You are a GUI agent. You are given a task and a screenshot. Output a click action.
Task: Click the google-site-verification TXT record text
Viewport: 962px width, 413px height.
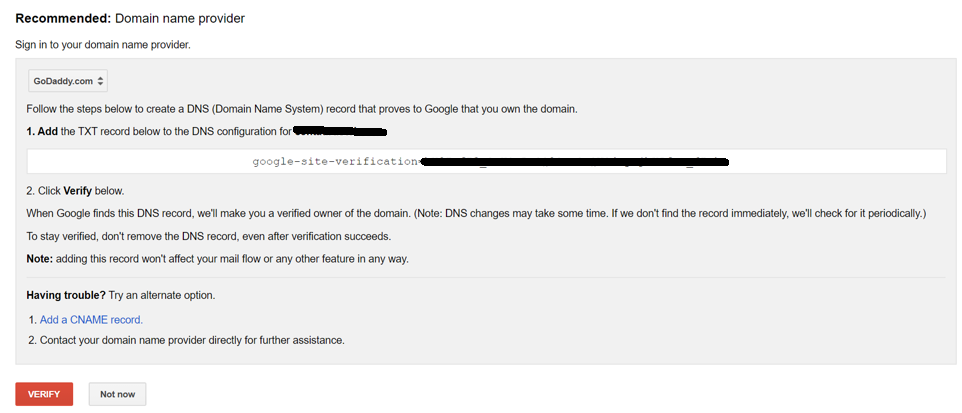[333, 161]
